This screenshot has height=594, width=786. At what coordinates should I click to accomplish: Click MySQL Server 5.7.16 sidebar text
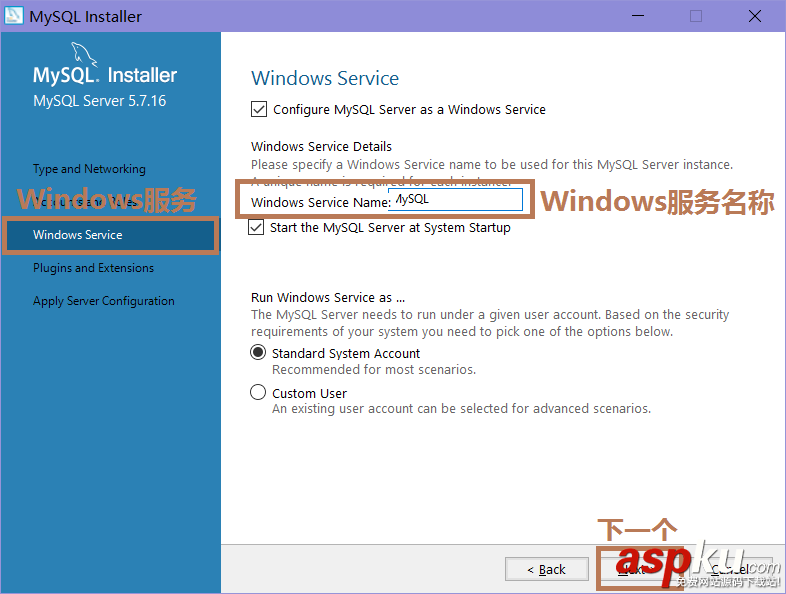pyautogui.click(x=99, y=101)
